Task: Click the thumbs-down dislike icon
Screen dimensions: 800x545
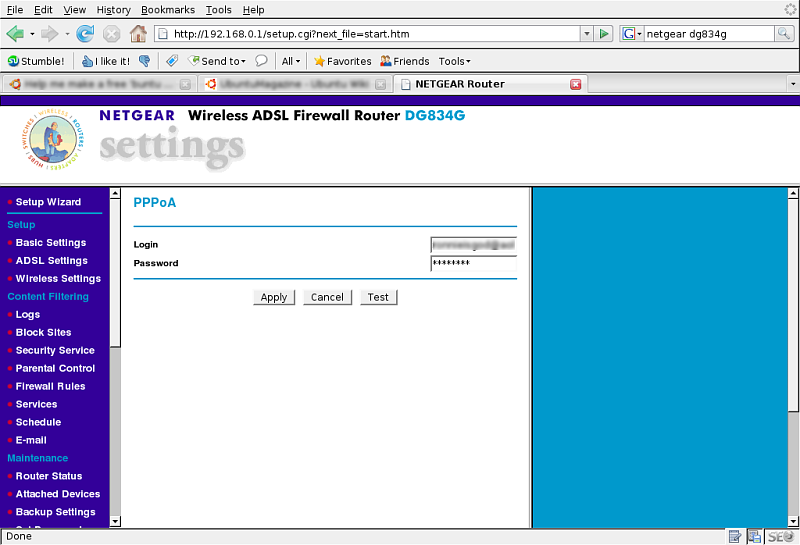Action: [x=145, y=61]
